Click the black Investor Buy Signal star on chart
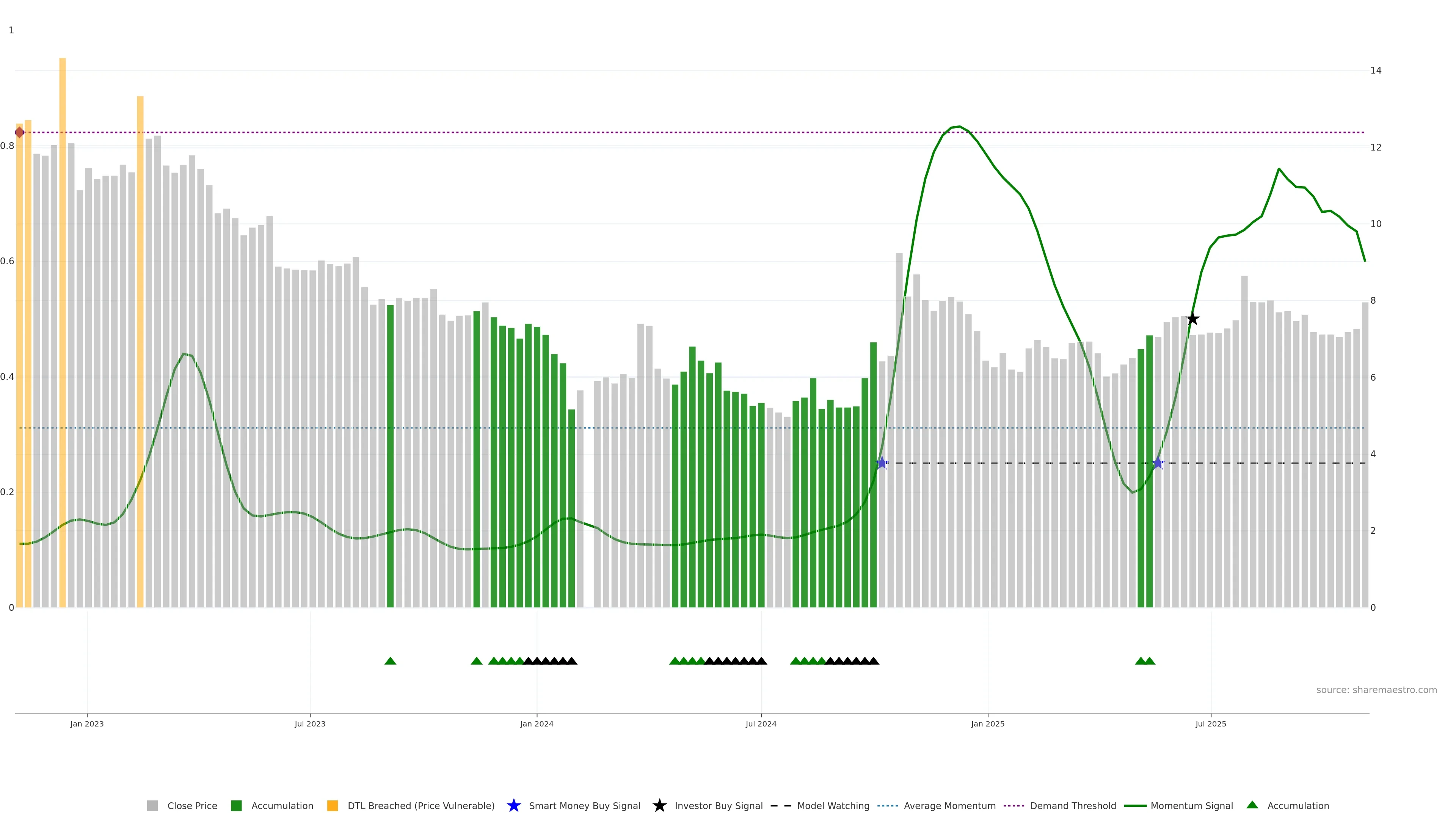Image resolution: width=1456 pixels, height=819 pixels. 1192,319
